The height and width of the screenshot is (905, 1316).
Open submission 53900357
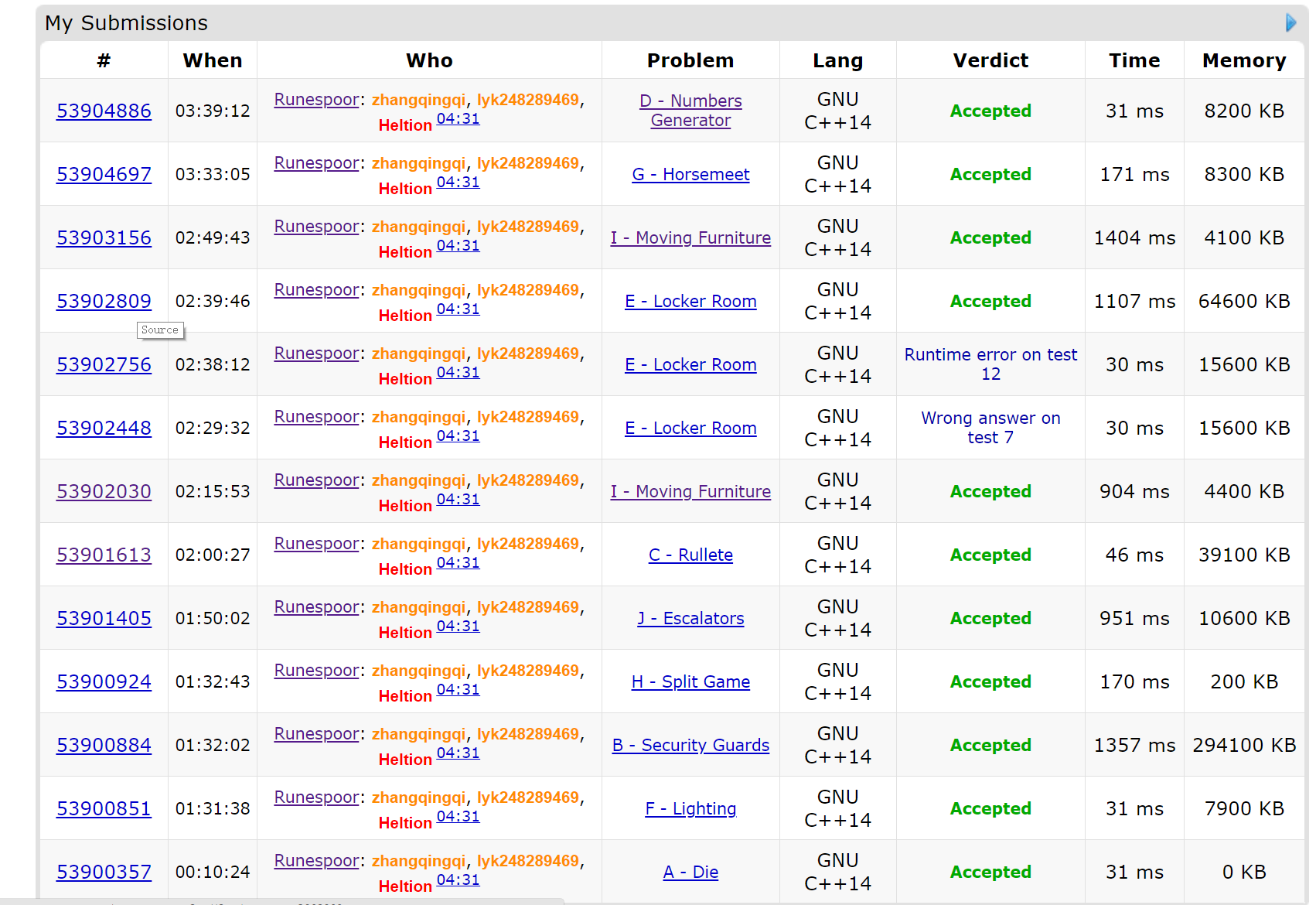pyautogui.click(x=104, y=873)
